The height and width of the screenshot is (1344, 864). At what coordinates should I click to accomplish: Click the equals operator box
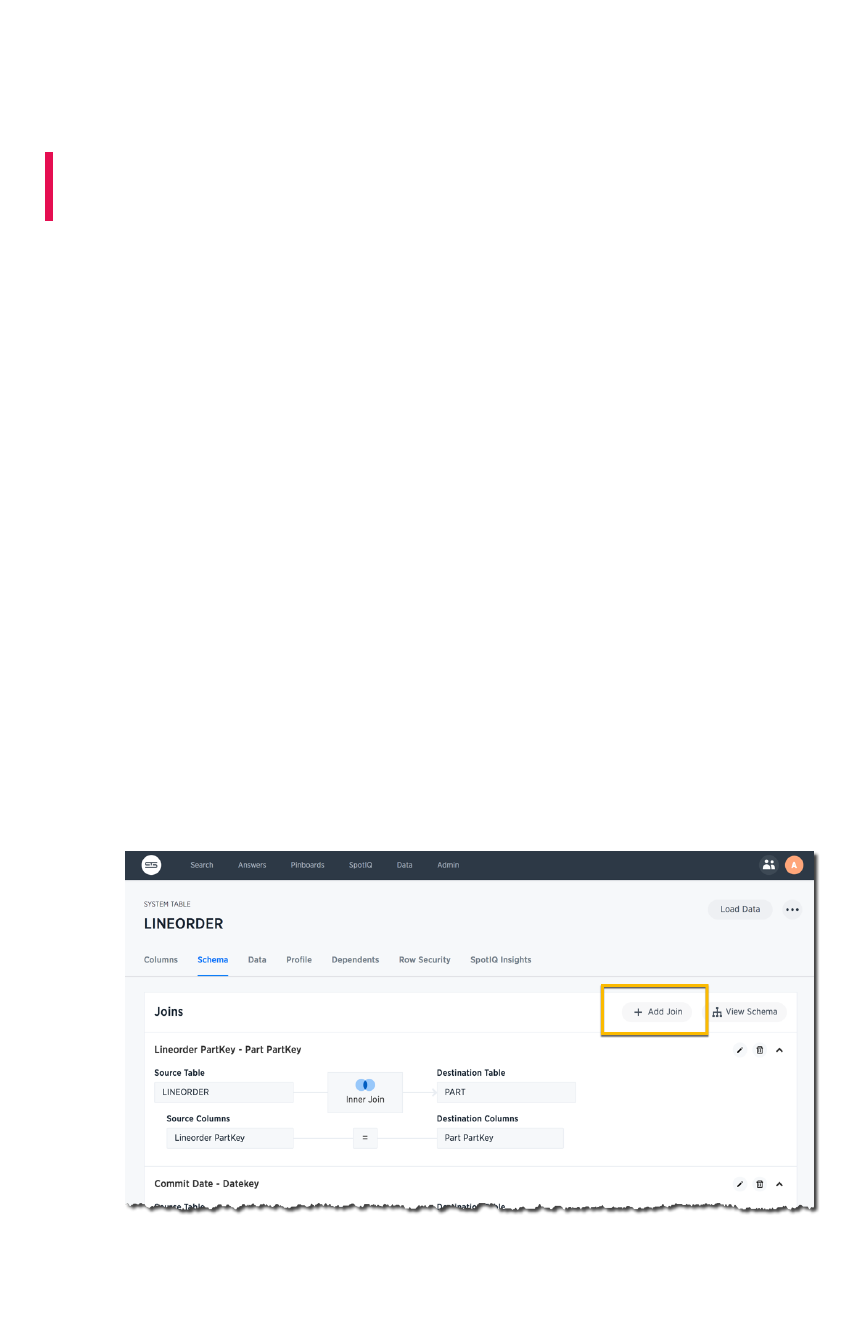365,1138
